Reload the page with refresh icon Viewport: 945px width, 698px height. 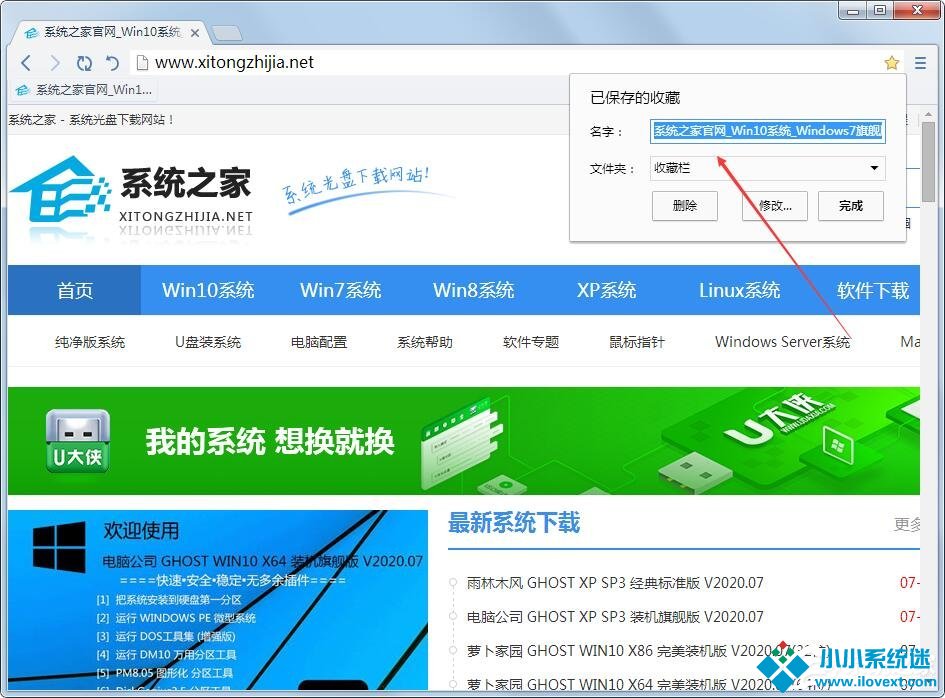(84, 63)
